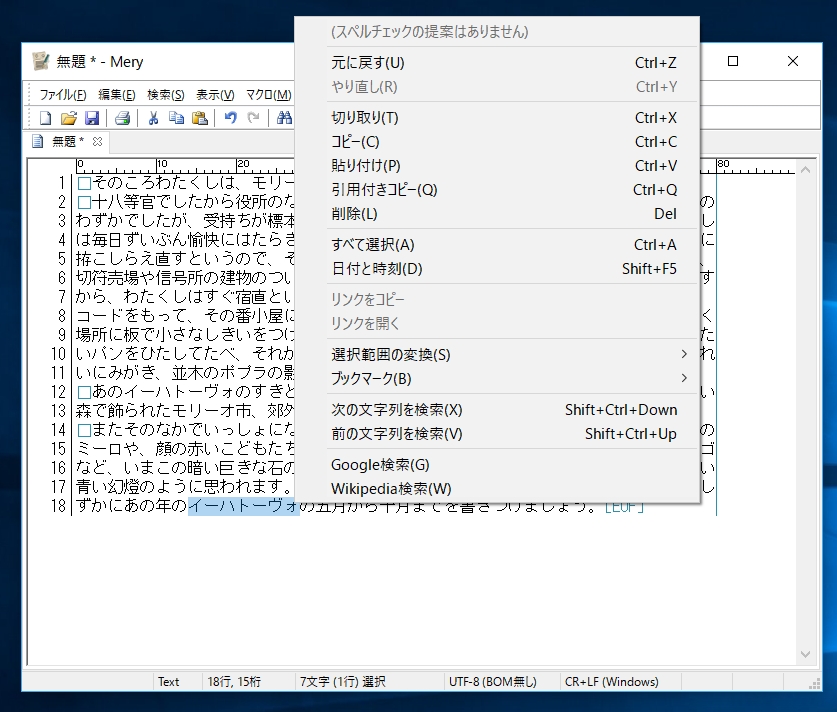Copy selection with the copy pages icon
Screen dimensions: 837x712
pos(176,117)
